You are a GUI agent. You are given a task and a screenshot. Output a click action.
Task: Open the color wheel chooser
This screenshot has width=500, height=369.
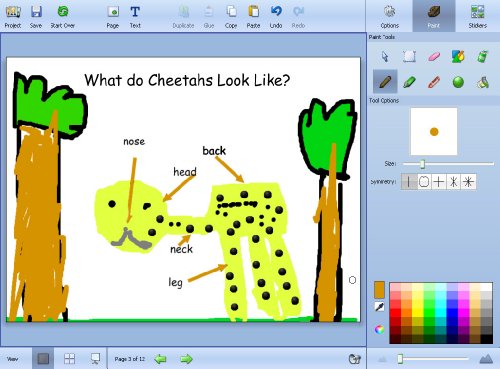(x=379, y=329)
